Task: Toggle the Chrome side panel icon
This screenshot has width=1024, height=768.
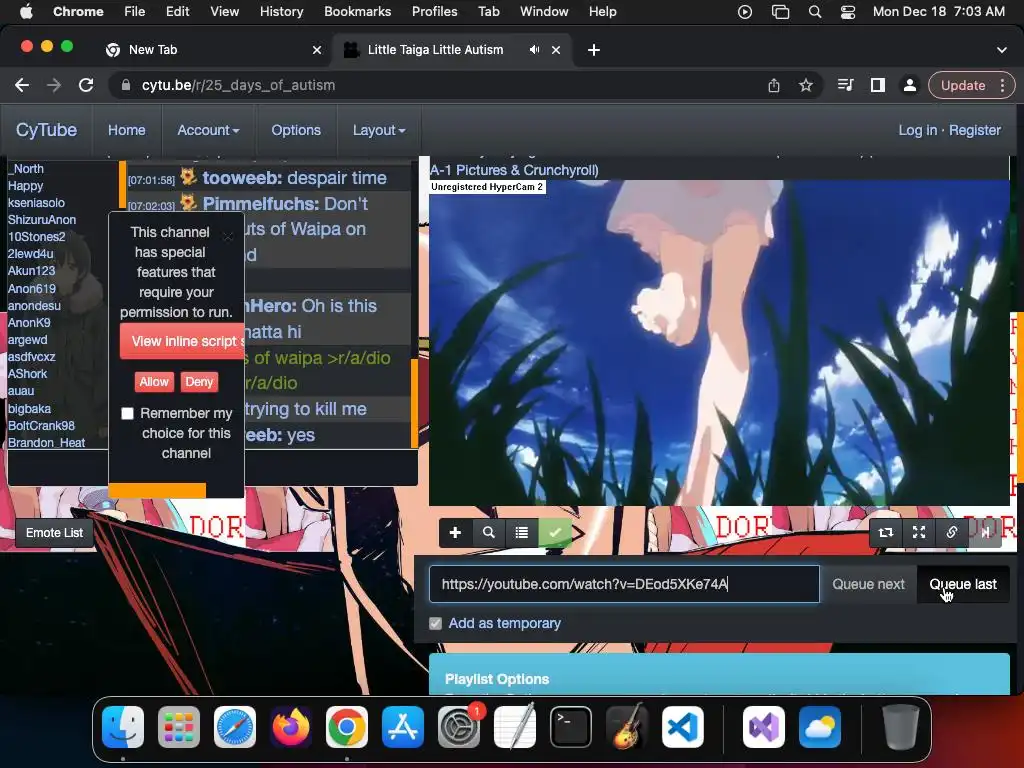Action: point(878,85)
